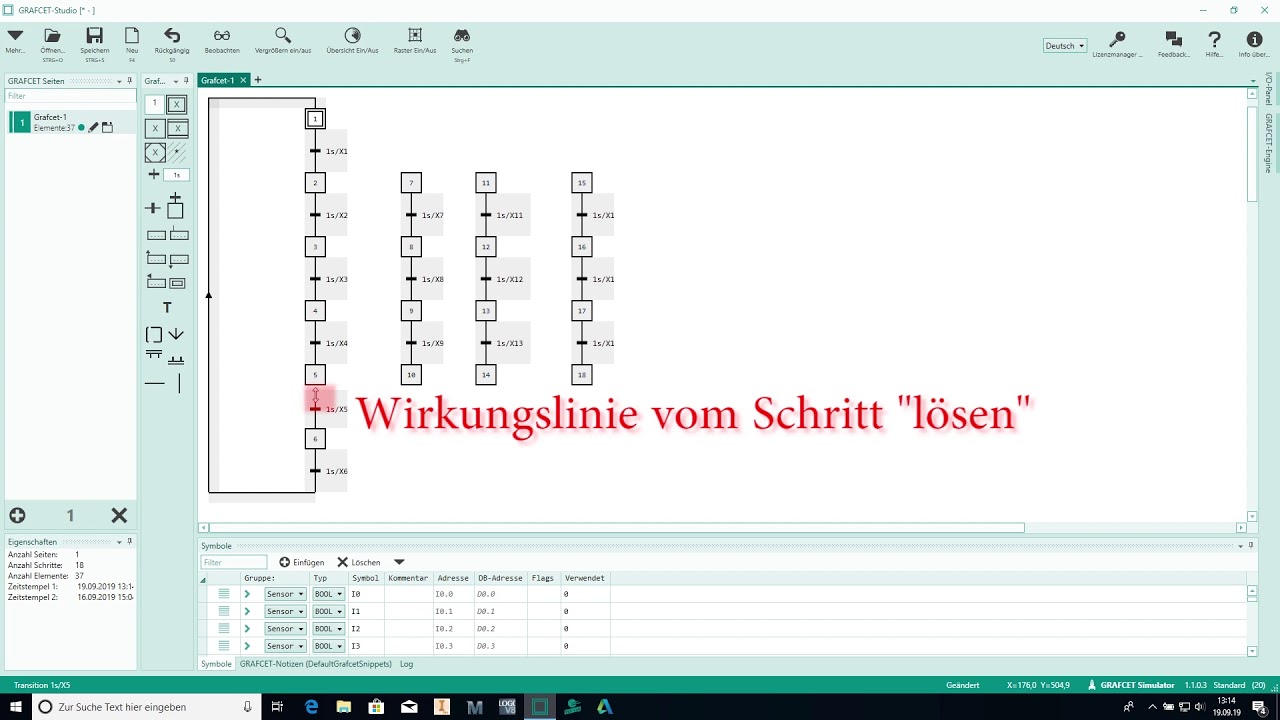Select initial step 1 on canvas
This screenshot has height=720, width=1280.
(x=315, y=119)
